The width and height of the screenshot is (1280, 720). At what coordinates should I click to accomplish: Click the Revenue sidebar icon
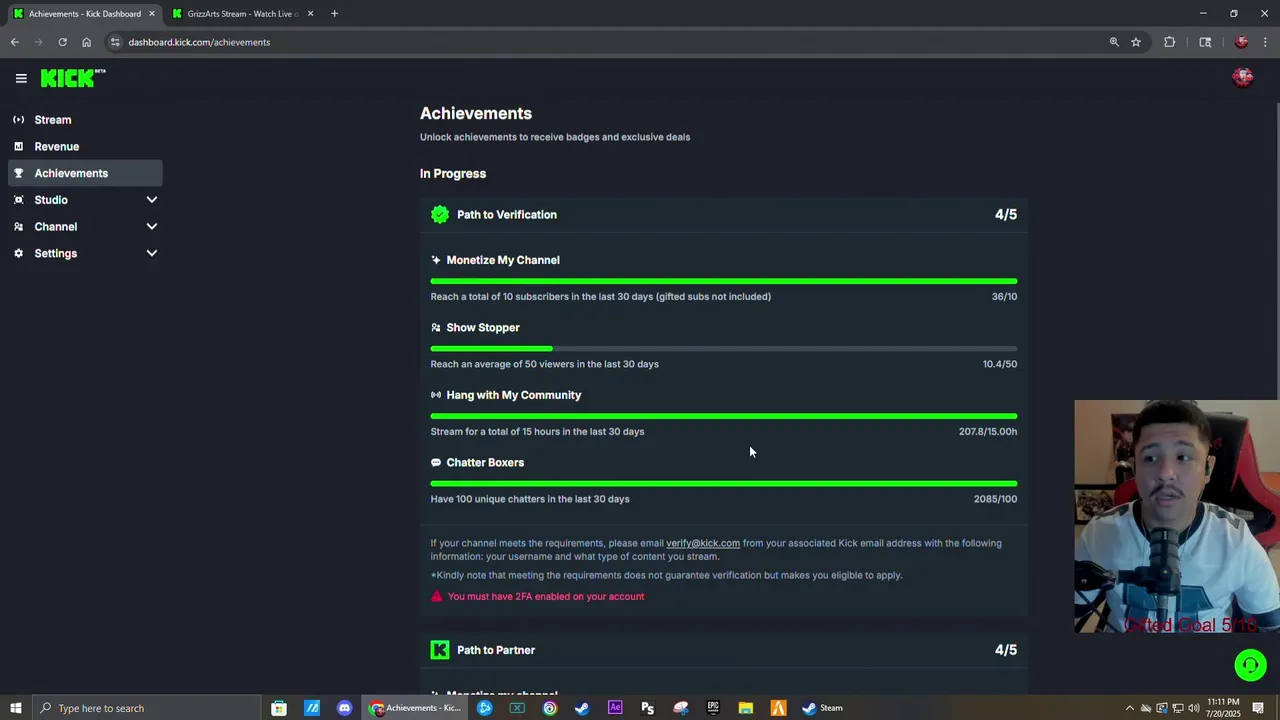[x=18, y=146]
